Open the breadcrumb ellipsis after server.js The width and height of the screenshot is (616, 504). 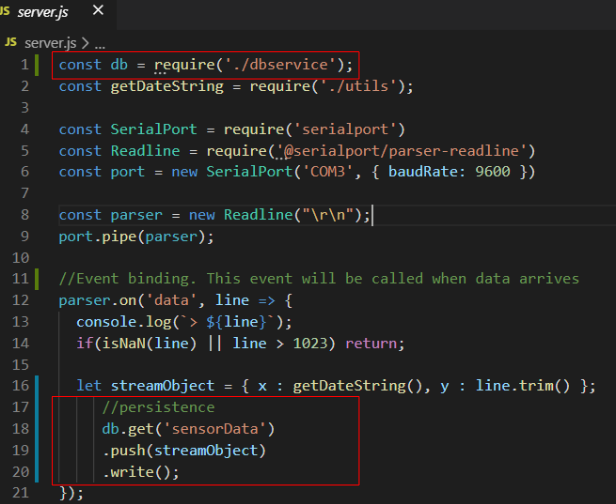[x=100, y=44]
